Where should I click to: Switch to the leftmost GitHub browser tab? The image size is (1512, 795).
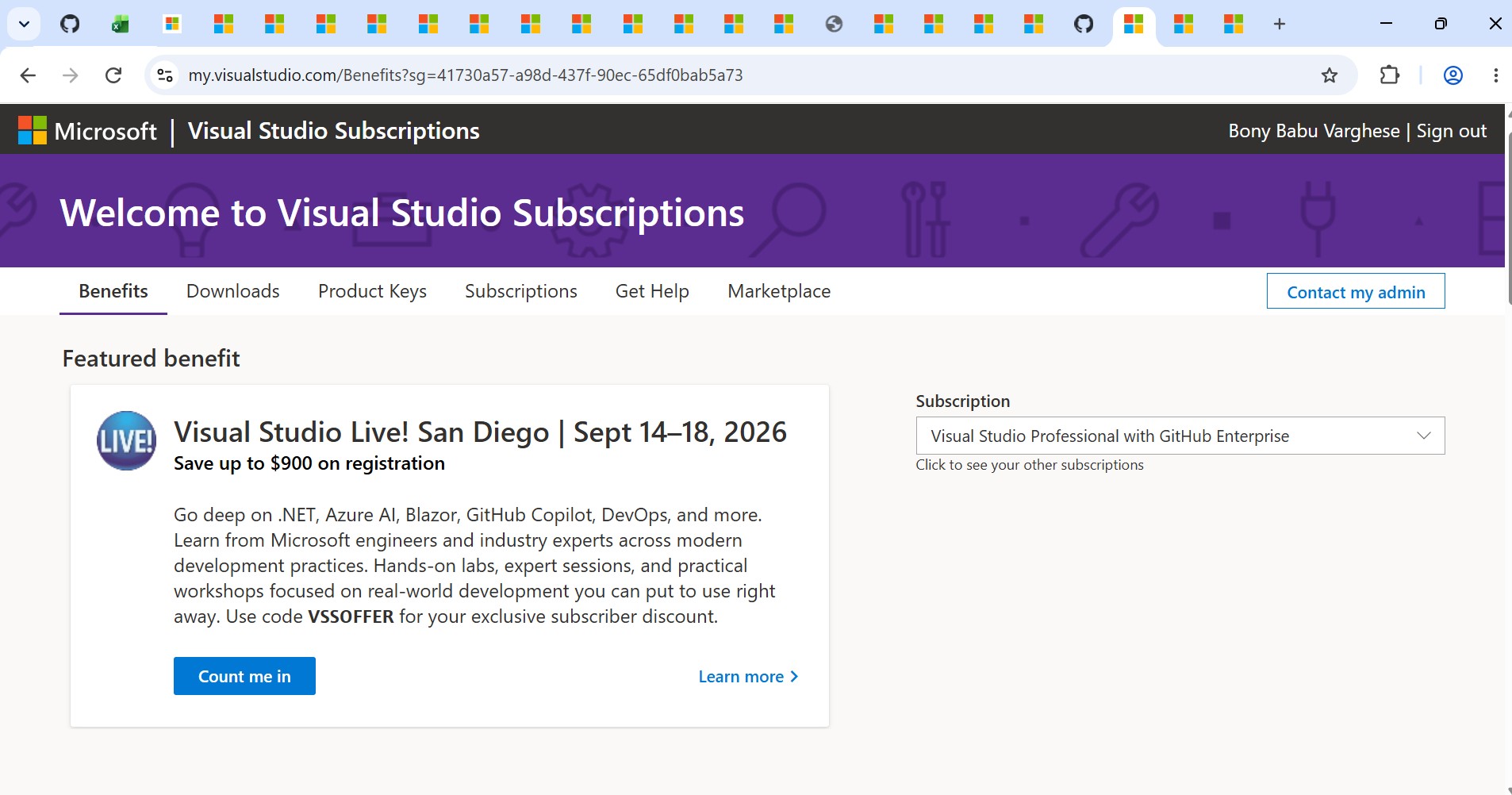tap(70, 24)
